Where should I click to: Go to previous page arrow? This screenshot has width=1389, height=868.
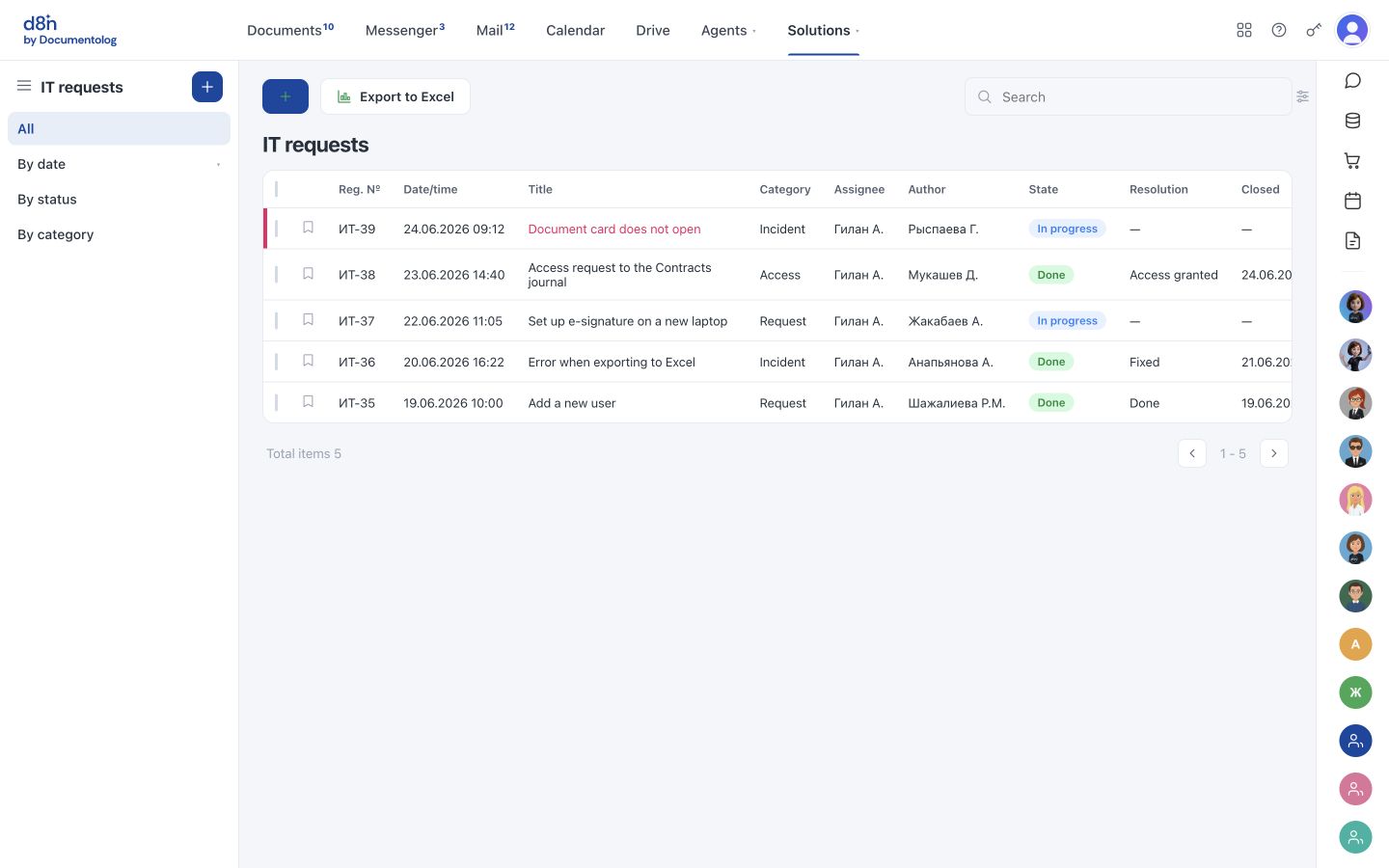pyautogui.click(x=1192, y=453)
